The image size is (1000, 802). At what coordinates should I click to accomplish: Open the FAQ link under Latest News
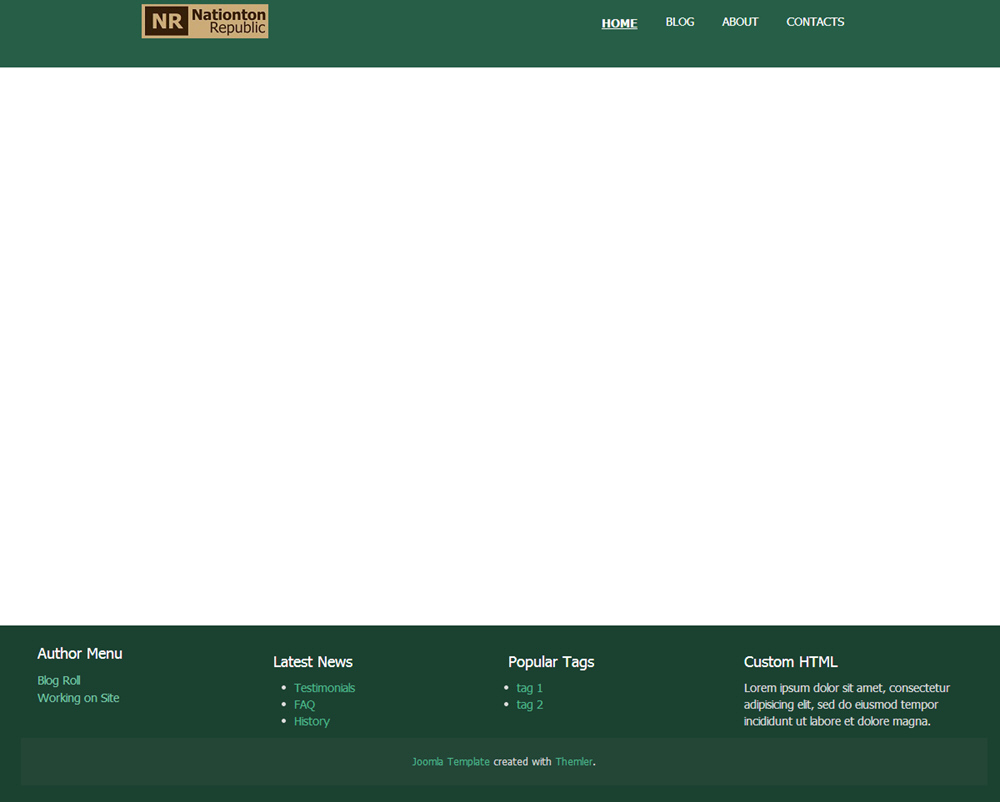304,705
